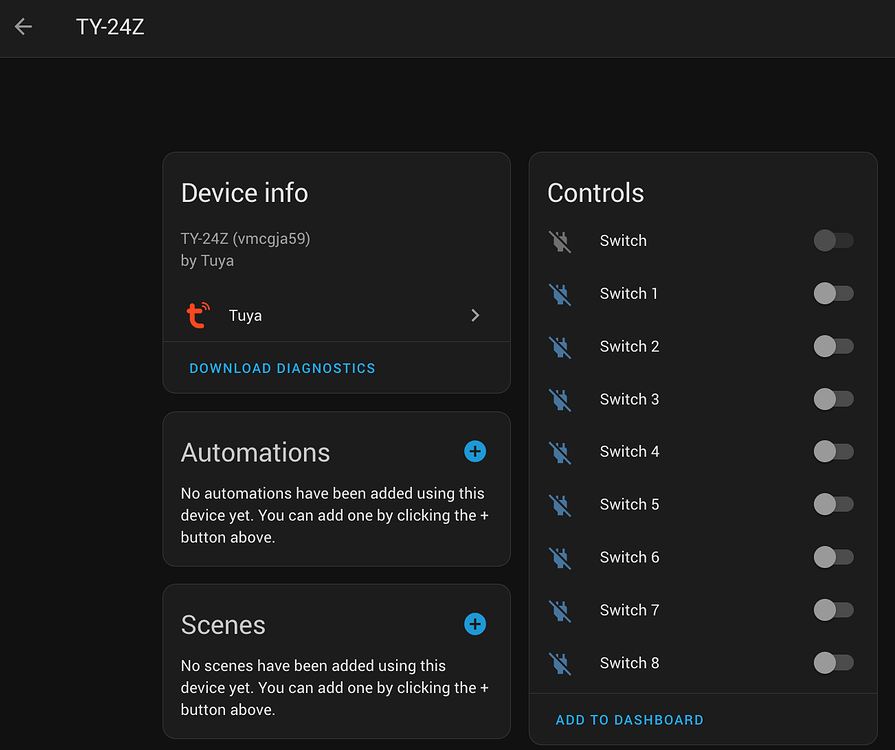Click the plug icon beside Switch 3
This screenshot has width=895, height=750.
(560, 400)
